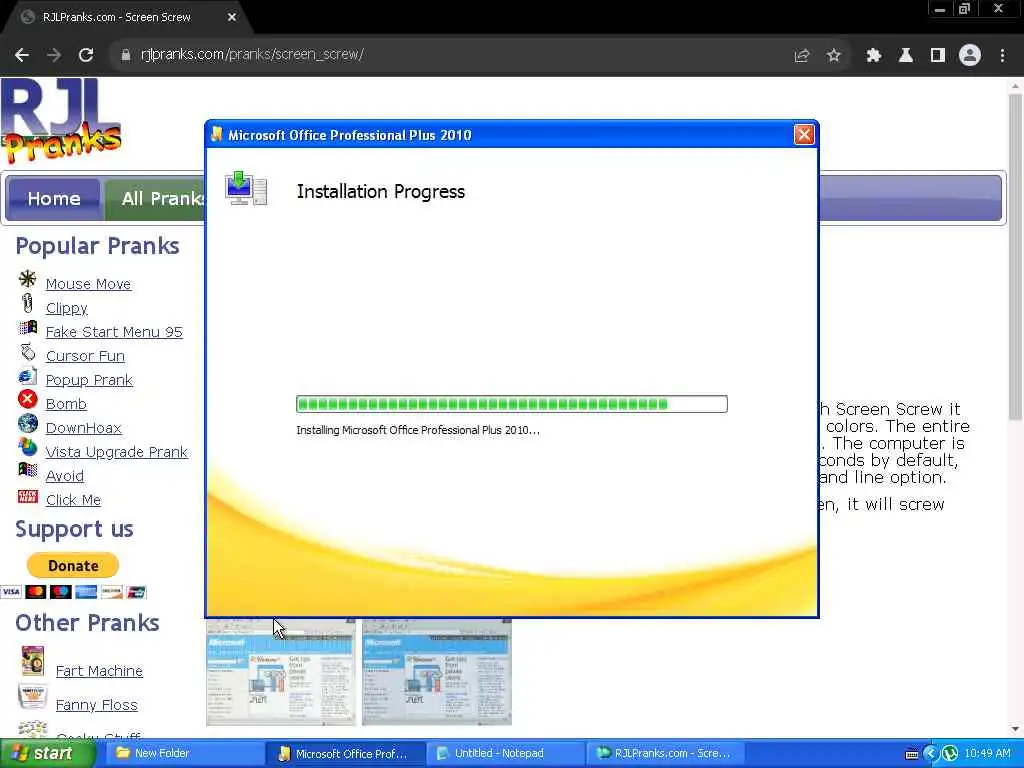The height and width of the screenshot is (768, 1024).
Task: Click the green installation progress bar
Action: pyautogui.click(x=511, y=404)
